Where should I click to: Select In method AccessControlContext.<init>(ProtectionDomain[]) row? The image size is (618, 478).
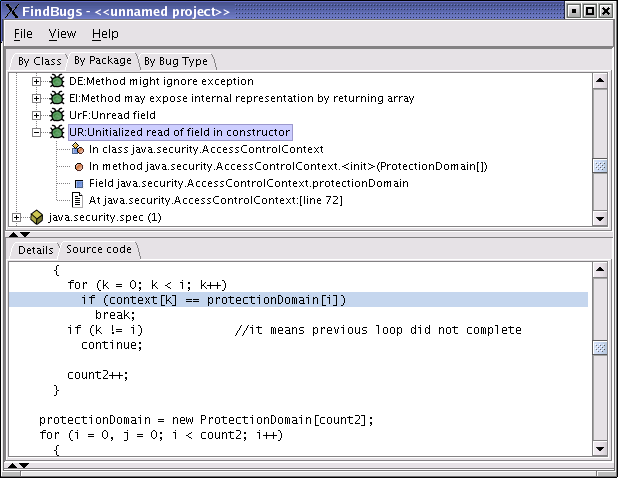click(x=288, y=166)
